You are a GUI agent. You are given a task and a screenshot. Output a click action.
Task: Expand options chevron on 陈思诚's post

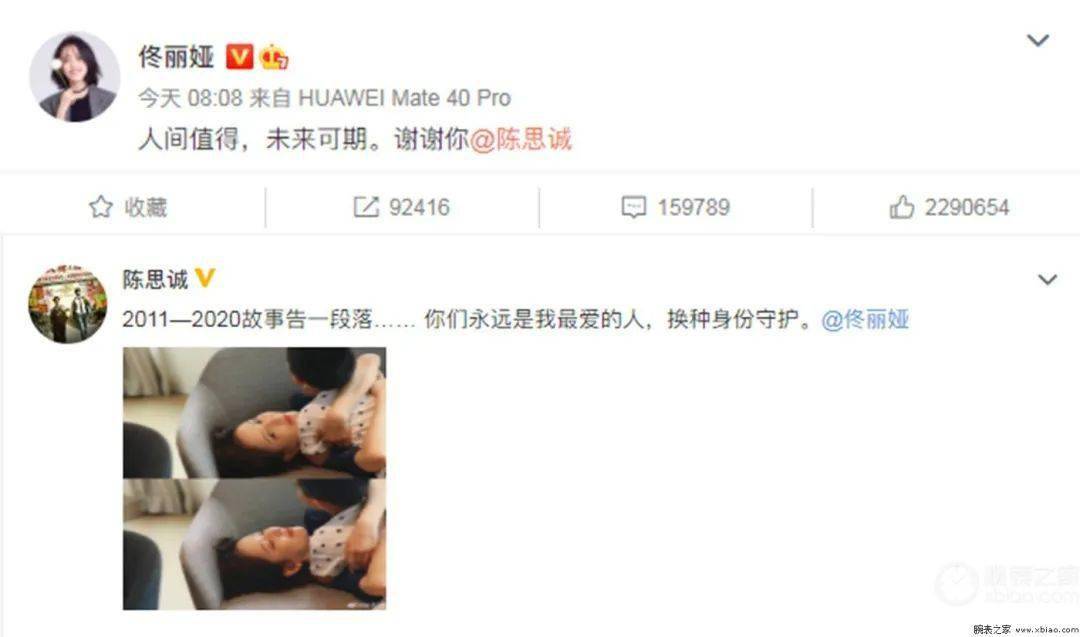(1047, 280)
